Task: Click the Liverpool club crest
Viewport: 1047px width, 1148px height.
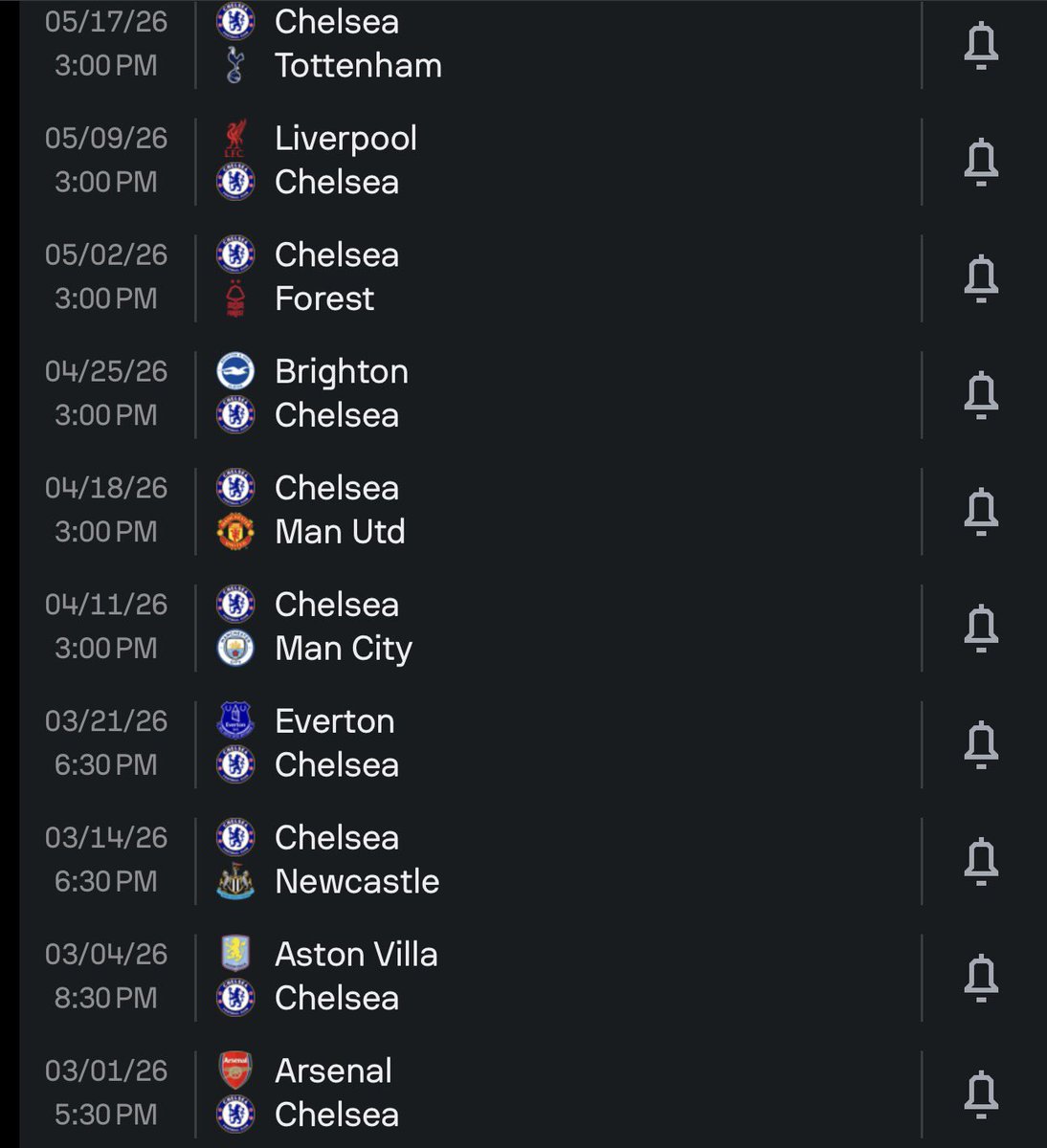Action: pos(235,138)
